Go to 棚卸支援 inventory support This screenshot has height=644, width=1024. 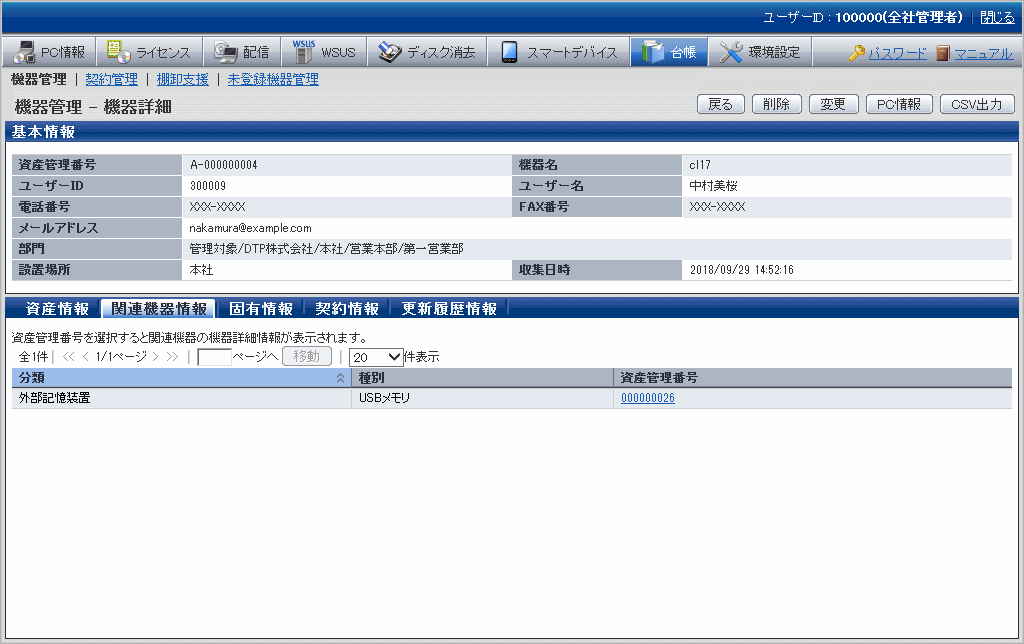(x=182, y=79)
